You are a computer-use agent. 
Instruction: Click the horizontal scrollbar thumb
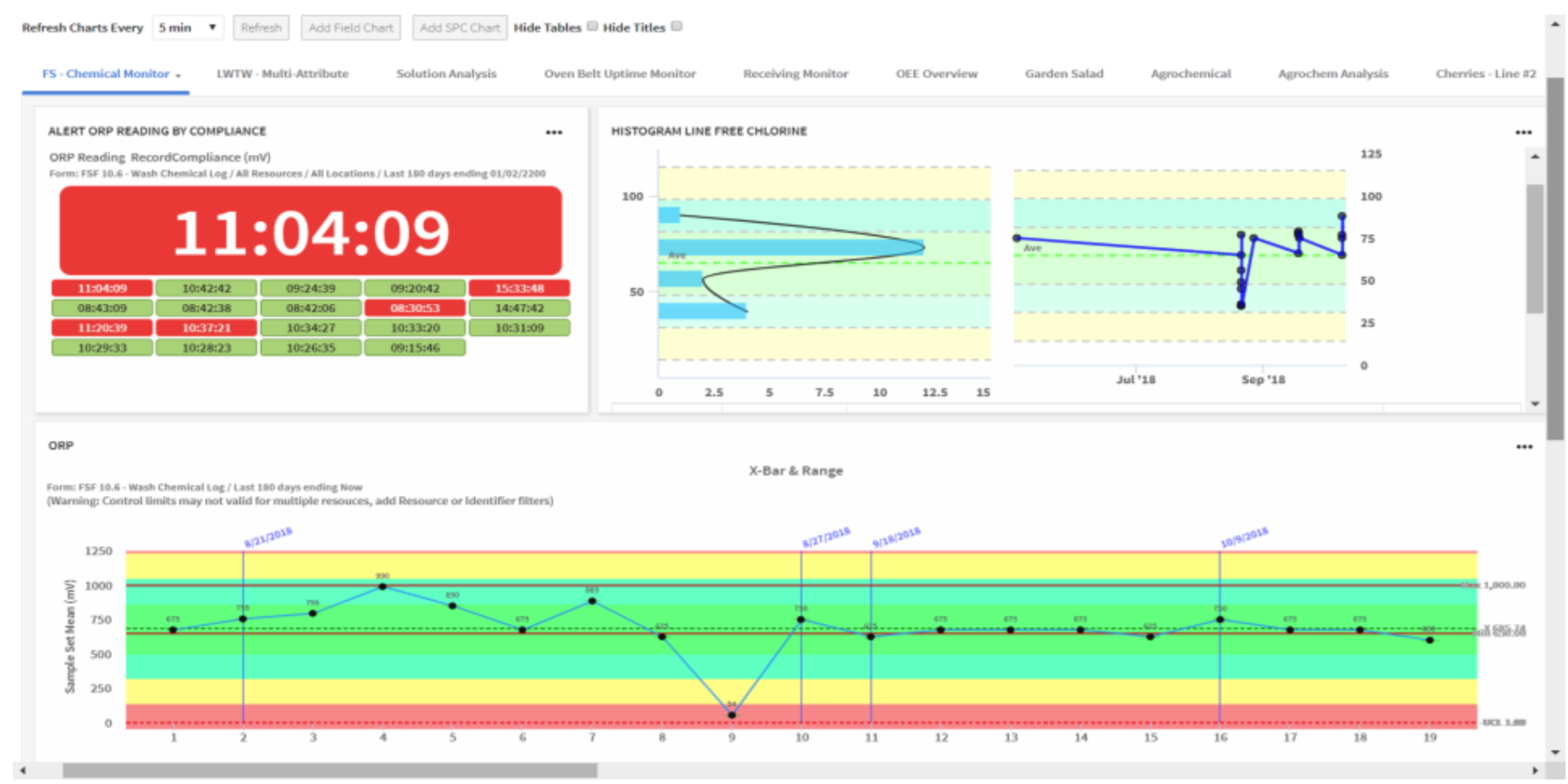pos(329,771)
